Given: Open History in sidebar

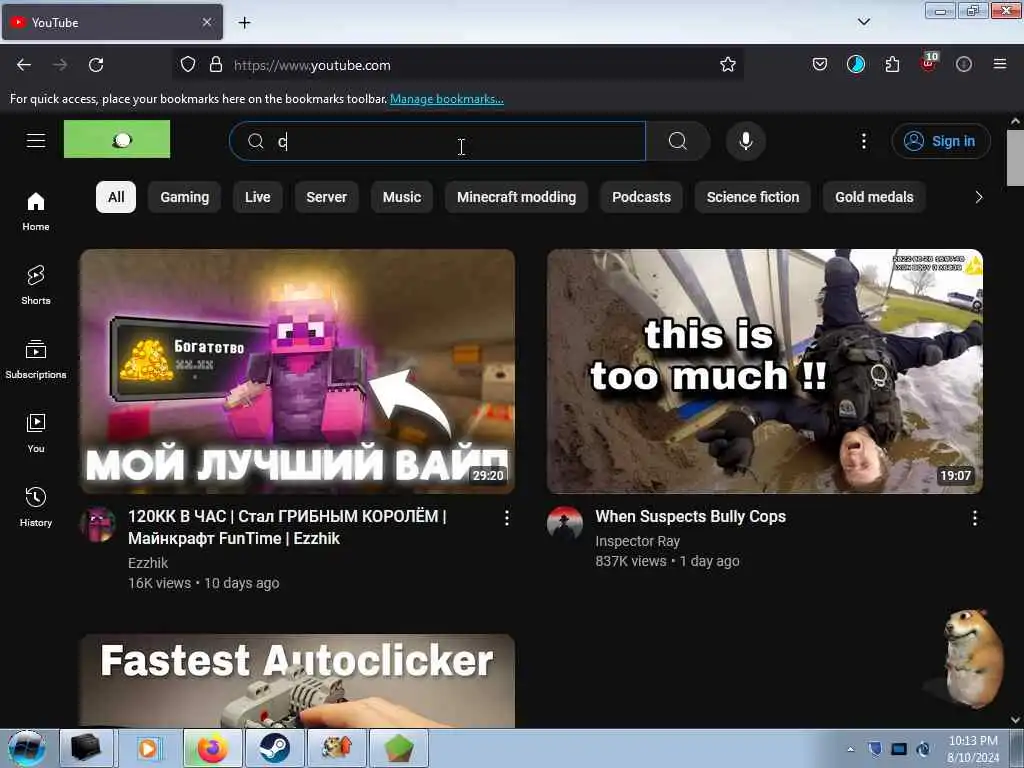Looking at the screenshot, I should (x=36, y=507).
